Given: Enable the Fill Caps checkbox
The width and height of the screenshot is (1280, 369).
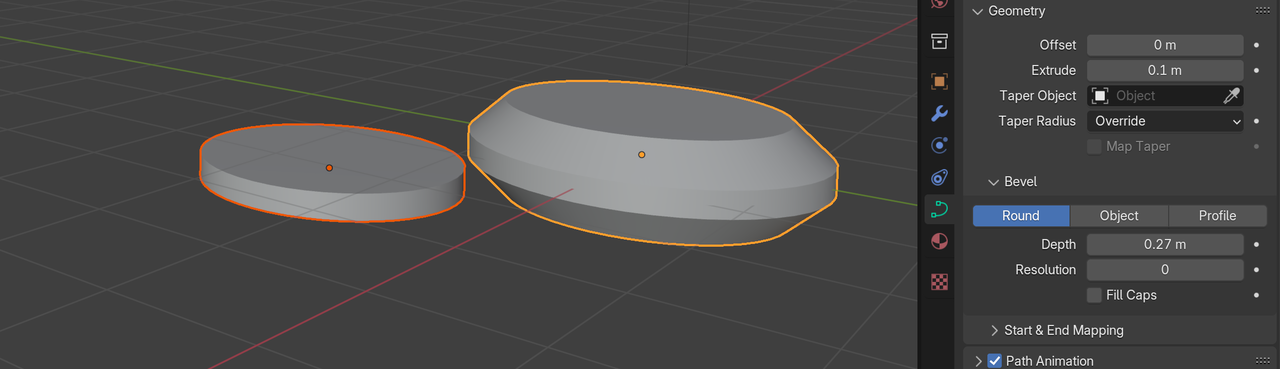Looking at the screenshot, I should 1095,295.
